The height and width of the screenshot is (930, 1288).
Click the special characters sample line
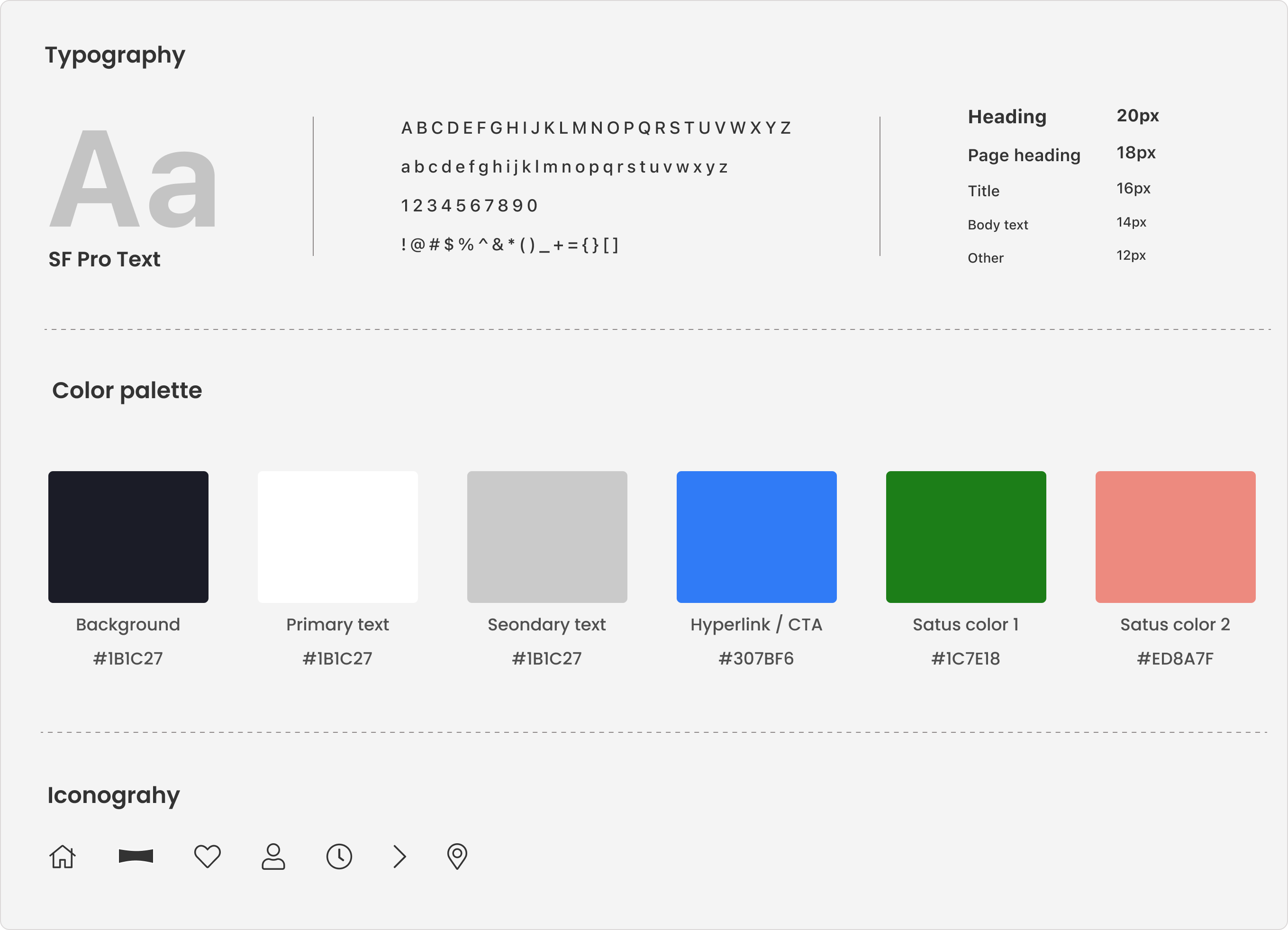coord(510,245)
